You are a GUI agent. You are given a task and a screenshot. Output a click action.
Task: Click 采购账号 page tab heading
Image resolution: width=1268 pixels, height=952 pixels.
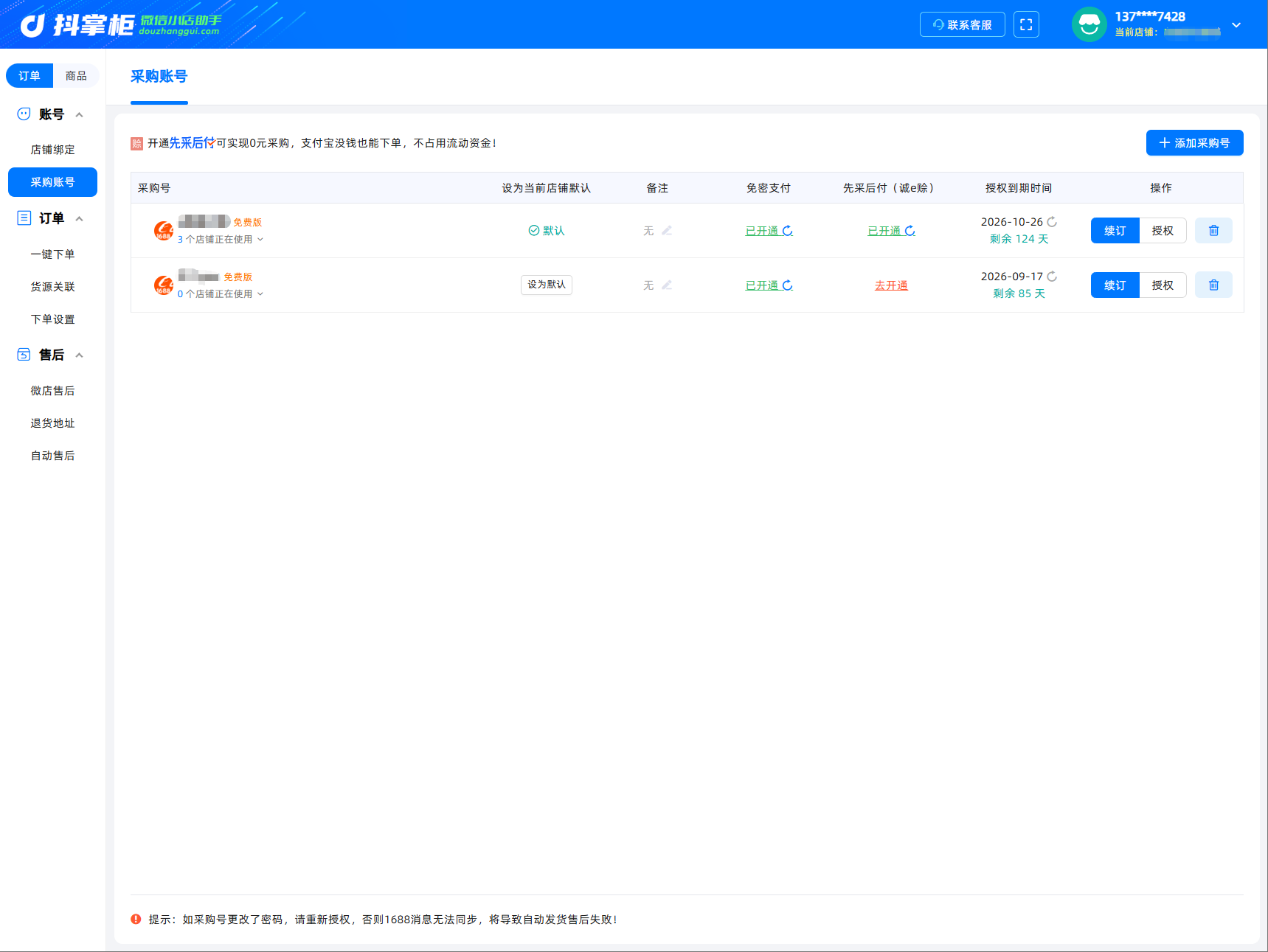tap(159, 77)
